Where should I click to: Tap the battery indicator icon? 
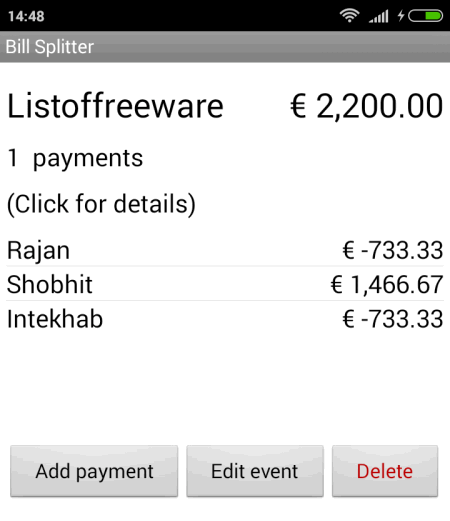click(x=426, y=16)
